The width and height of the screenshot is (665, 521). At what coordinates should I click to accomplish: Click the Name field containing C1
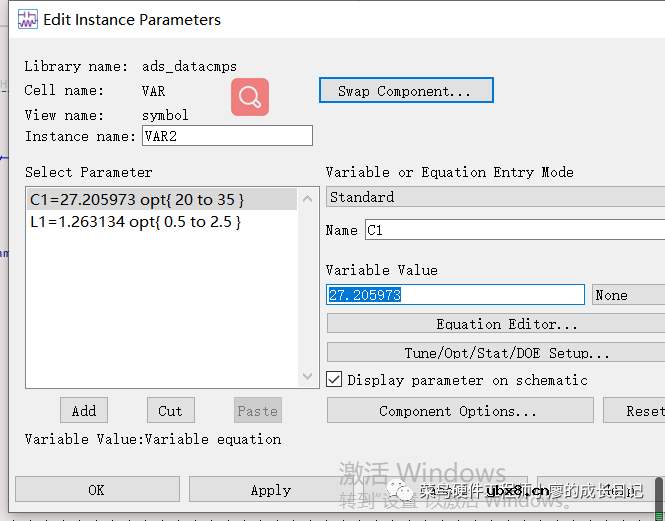[514, 230]
